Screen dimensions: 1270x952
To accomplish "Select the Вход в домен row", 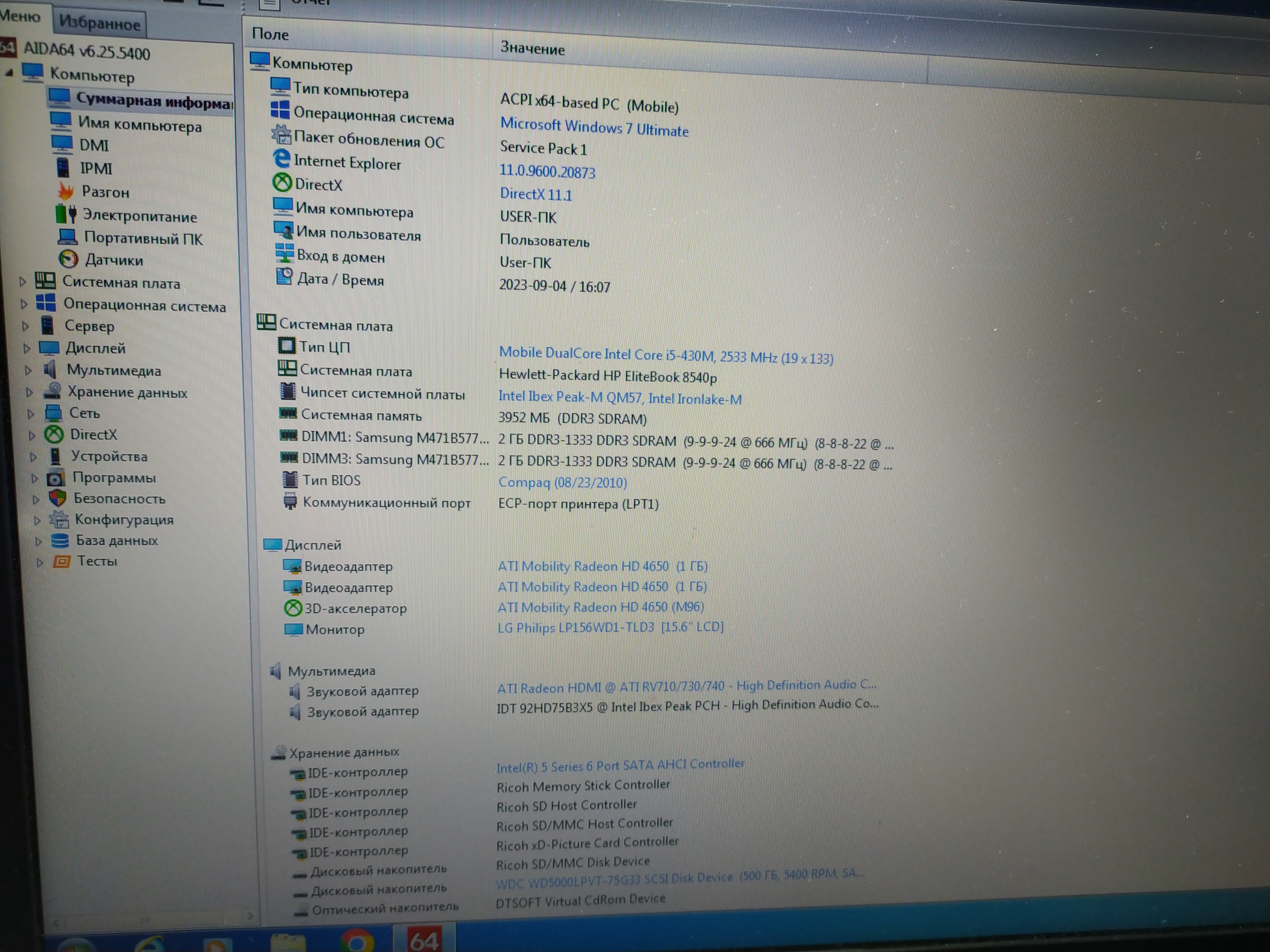I will (x=340, y=257).
